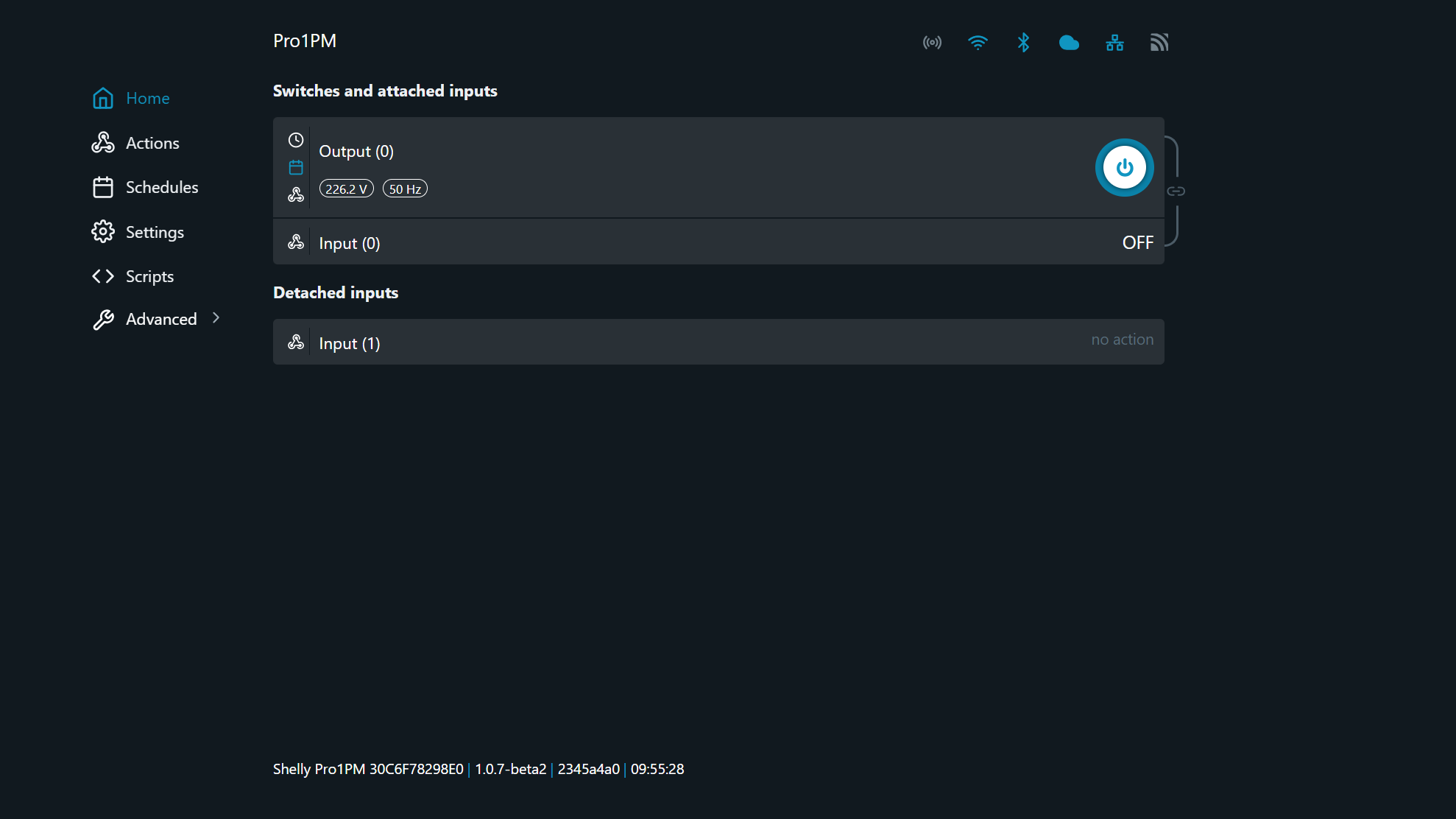
Task: Expand the Output (0) row
Action: pos(662,167)
